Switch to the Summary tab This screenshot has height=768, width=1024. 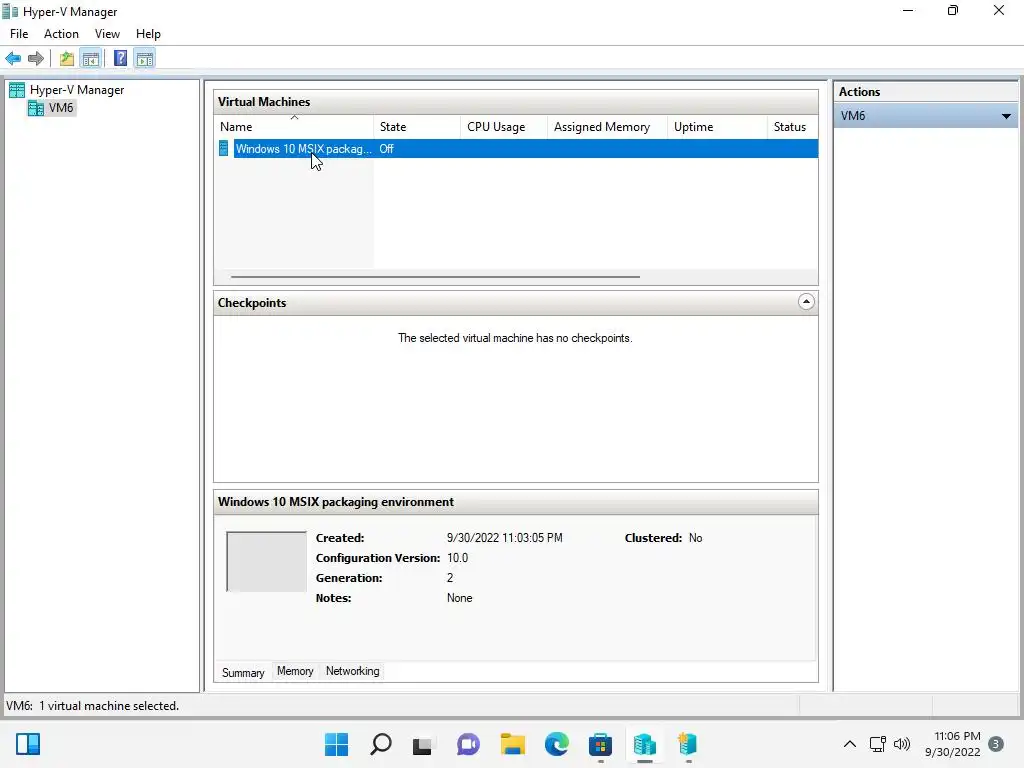(x=243, y=673)
